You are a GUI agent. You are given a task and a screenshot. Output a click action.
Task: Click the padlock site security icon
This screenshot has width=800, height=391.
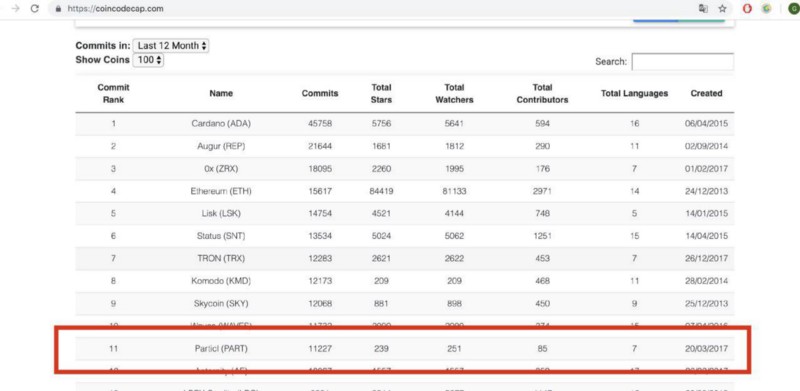point(58,9)
